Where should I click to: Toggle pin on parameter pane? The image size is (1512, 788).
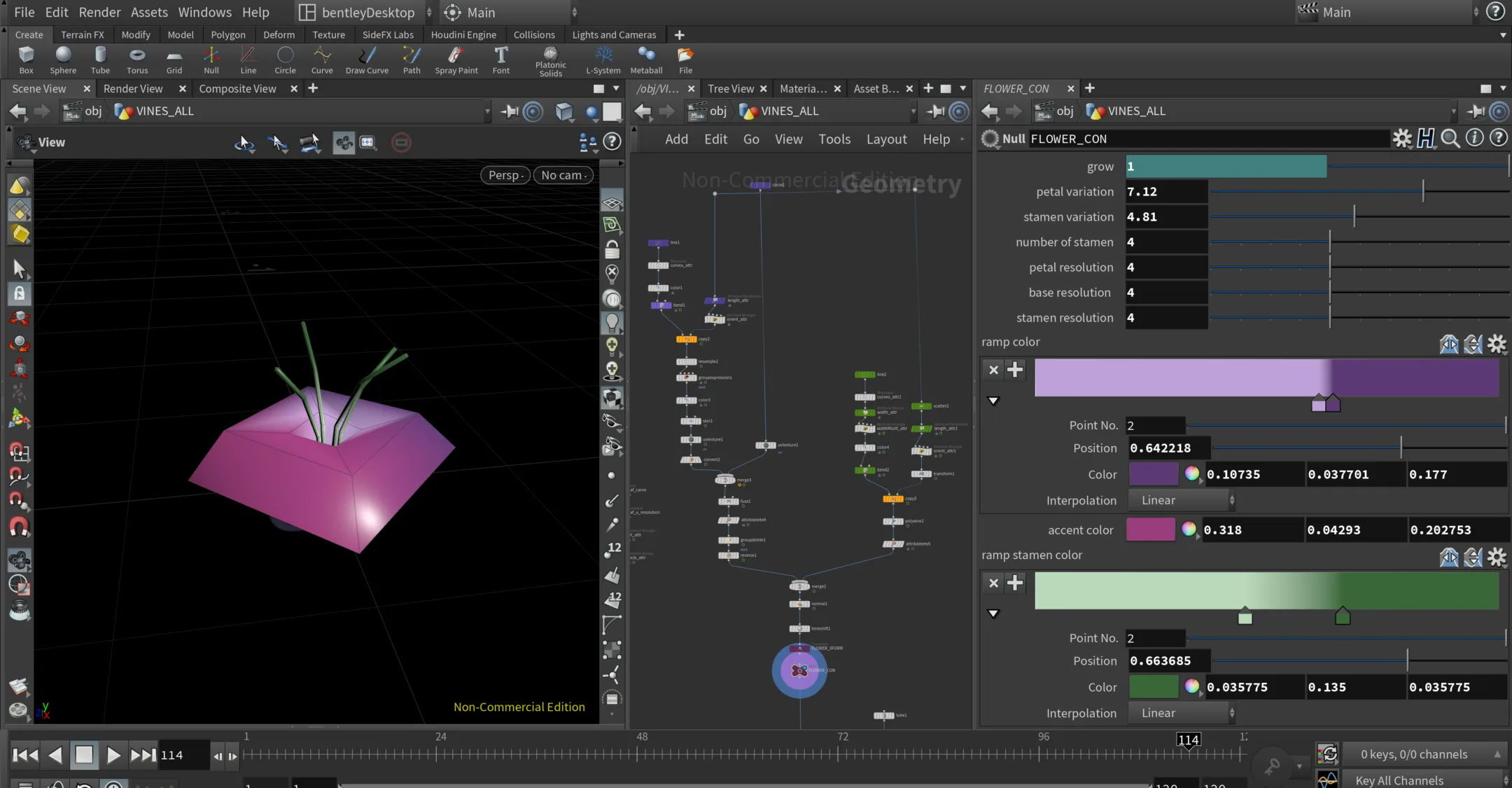point(1476,111)
